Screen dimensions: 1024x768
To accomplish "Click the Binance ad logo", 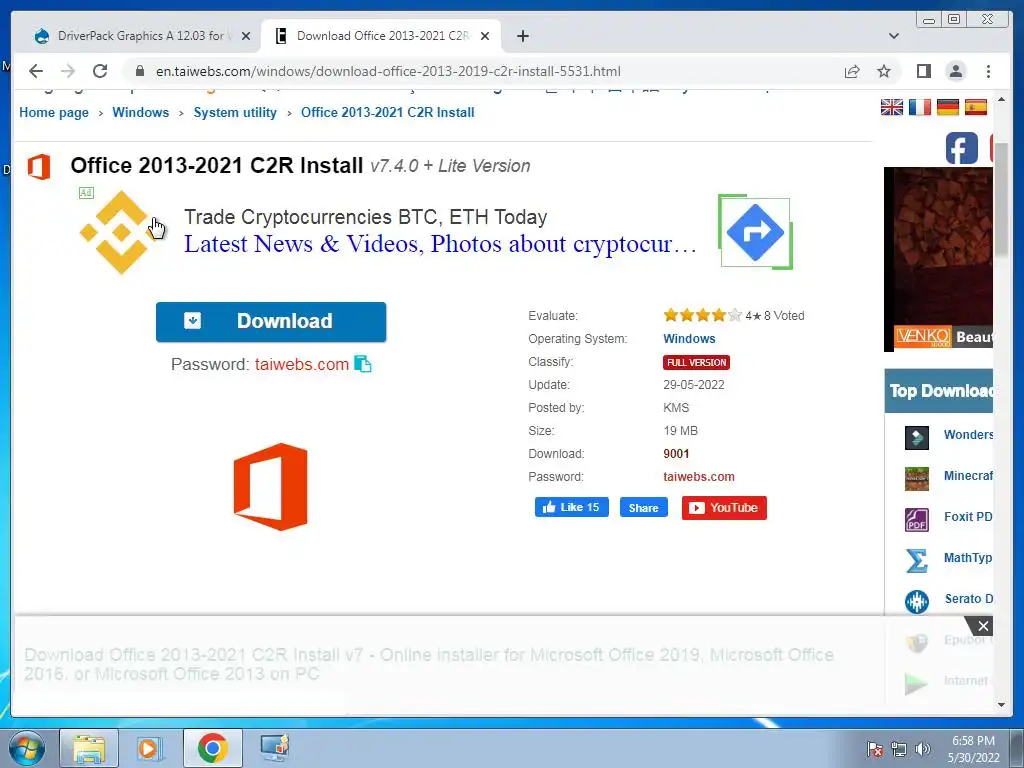I will pyautogui.click(x=121, y=232).
